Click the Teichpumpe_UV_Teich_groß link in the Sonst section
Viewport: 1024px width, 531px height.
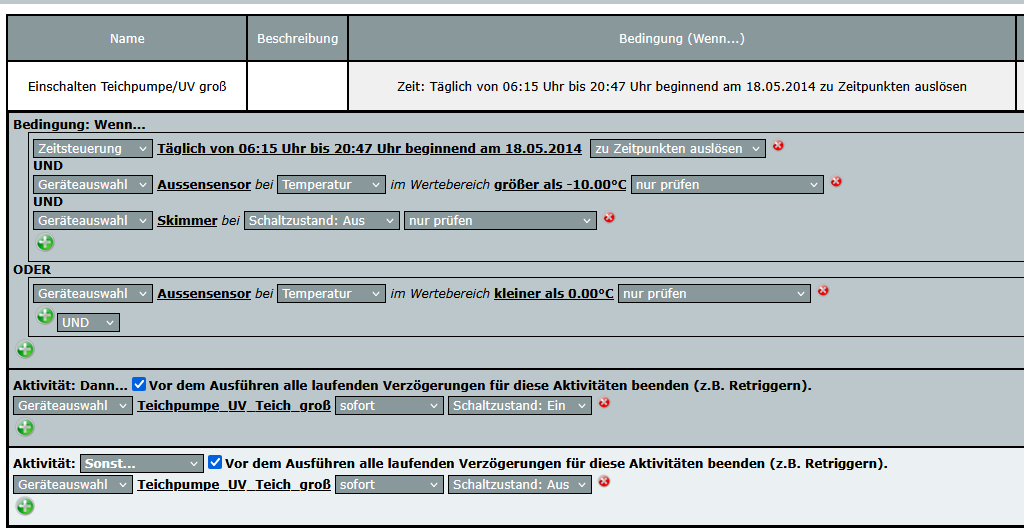(x=234, y=485)
